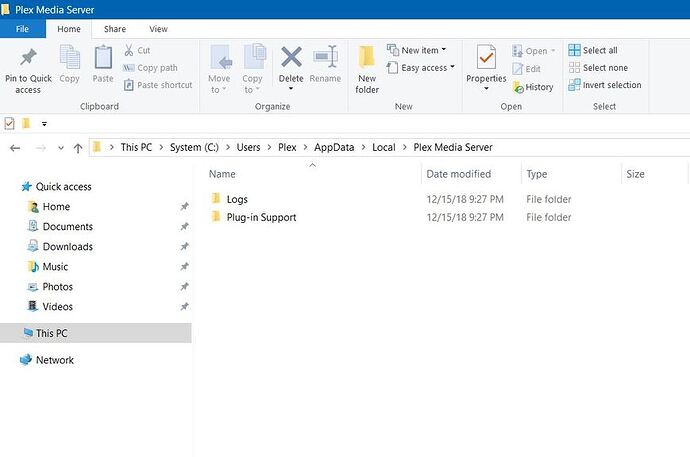Image resolution: width=690 pixels, height=457 pixels.
Task: Open the File menu tab
Action: tap(22, 29)
